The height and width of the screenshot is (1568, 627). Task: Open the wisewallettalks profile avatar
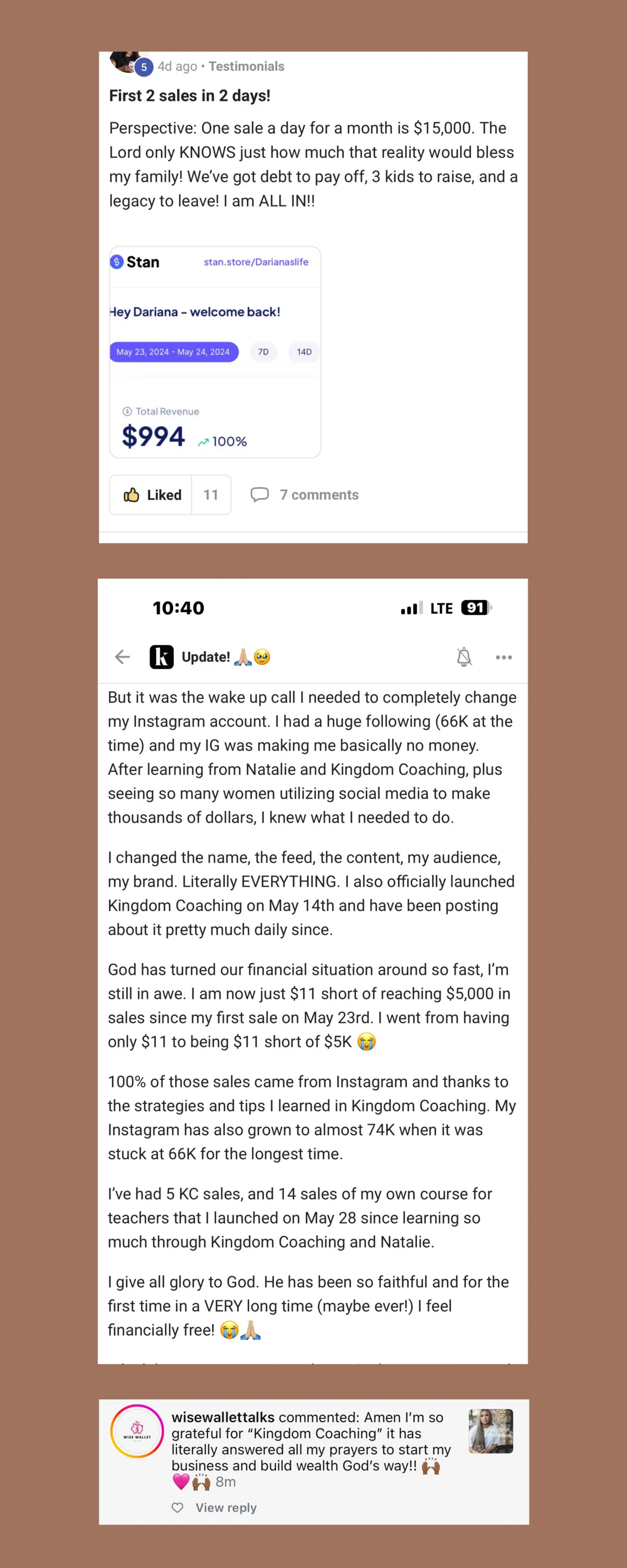pyautogui.click(x=137, y=1431)
